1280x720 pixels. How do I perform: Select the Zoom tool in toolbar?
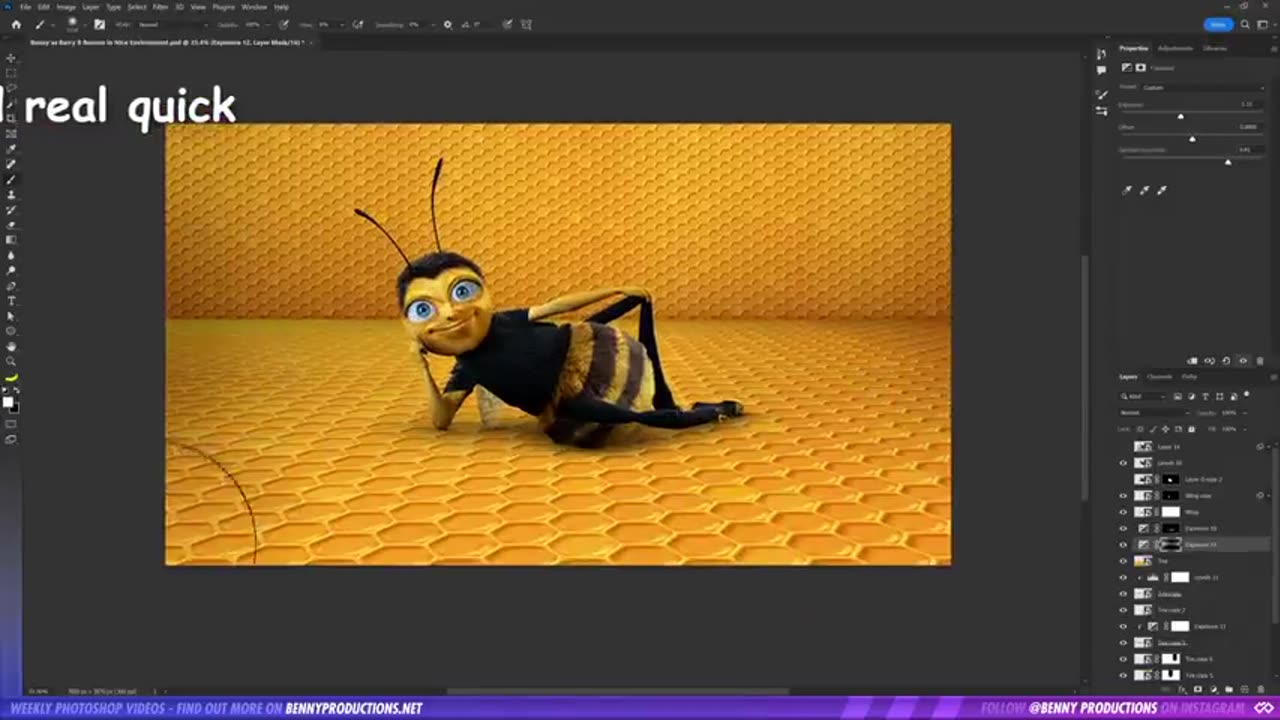coord(11,361)
